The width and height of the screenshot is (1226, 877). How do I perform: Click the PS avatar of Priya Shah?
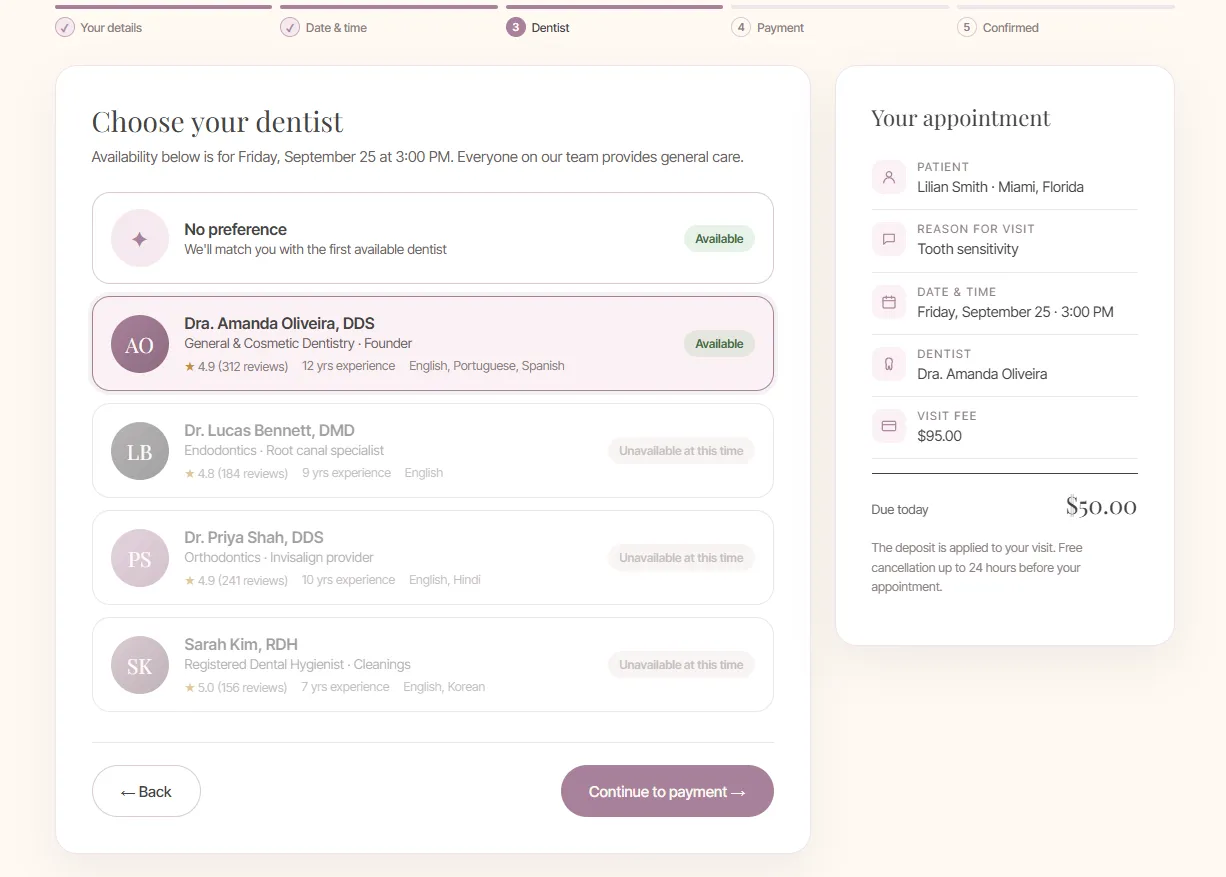coord(140,558)
